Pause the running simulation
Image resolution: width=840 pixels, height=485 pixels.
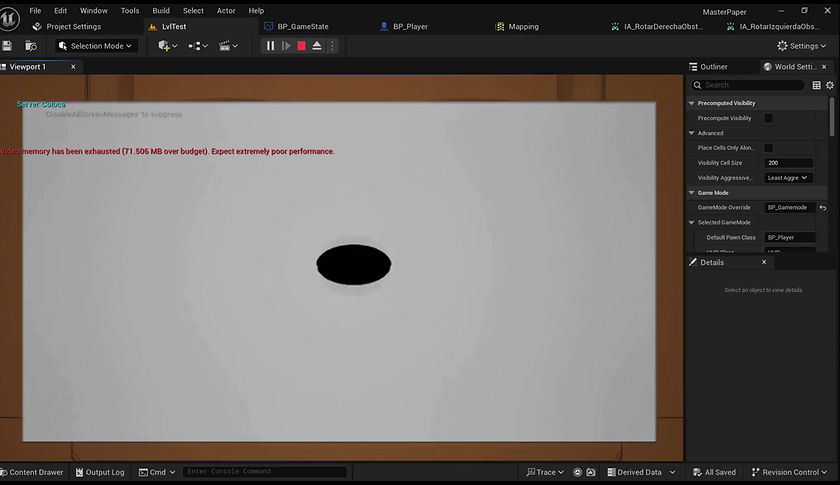pos(271,46)
